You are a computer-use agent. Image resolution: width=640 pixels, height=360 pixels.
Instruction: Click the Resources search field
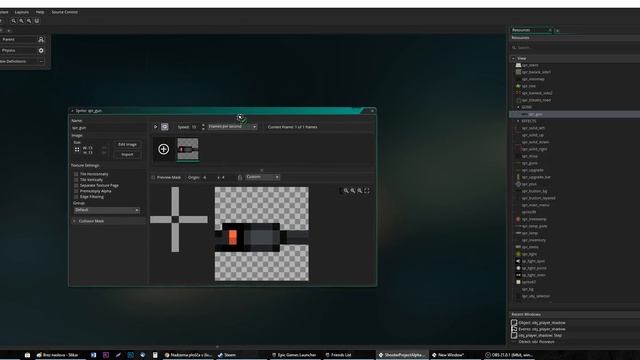[x=576, y=48]
